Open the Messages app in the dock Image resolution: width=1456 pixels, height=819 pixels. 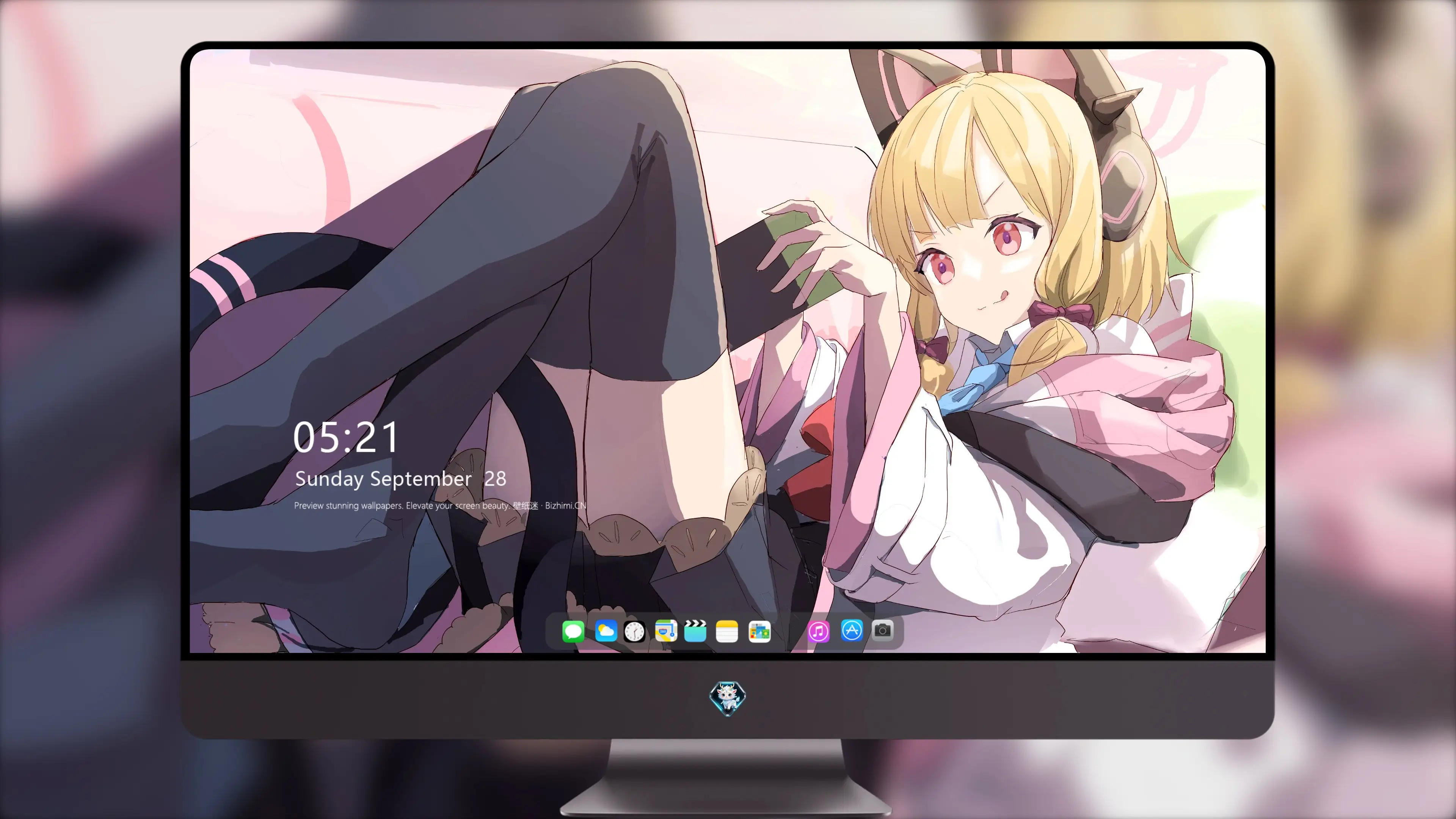pyautogui.click(x=573, y=631)
